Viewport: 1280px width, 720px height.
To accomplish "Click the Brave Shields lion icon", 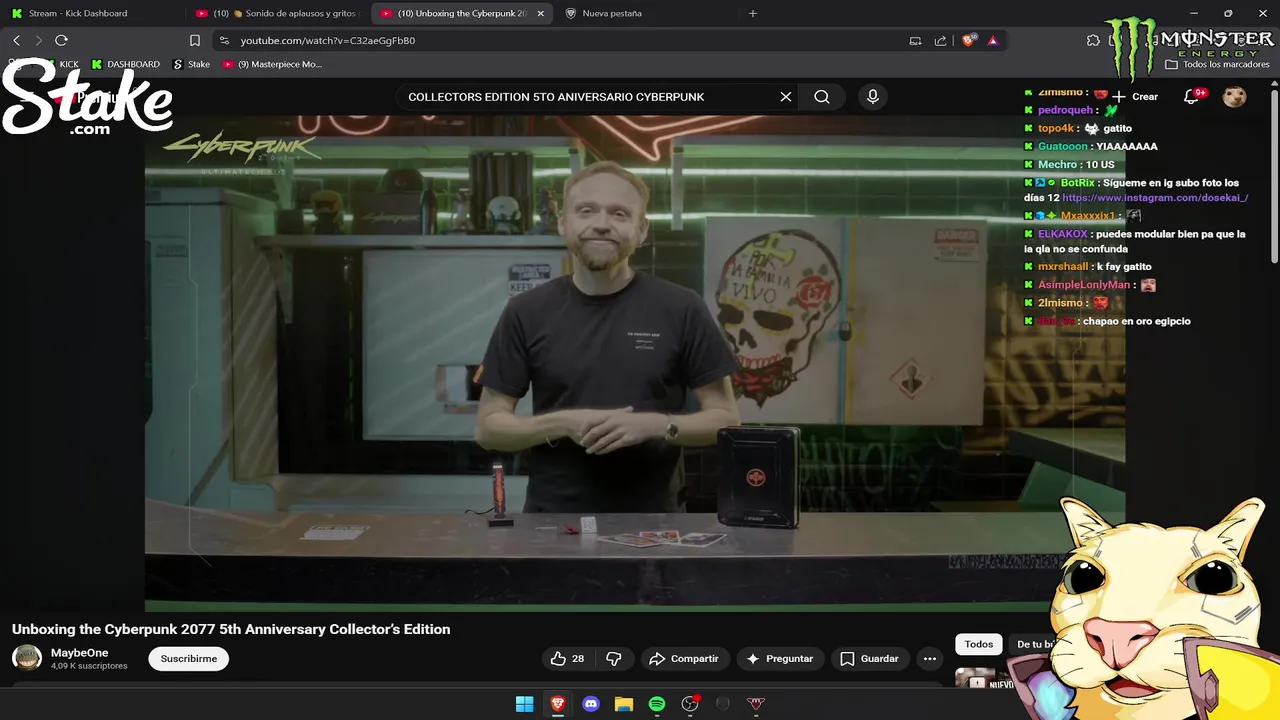I will [968, 40].
